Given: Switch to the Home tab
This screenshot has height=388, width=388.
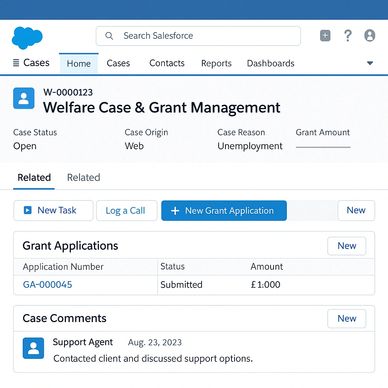Looking at the screenshot, I should pyautogui.click(x=79, y=63).
